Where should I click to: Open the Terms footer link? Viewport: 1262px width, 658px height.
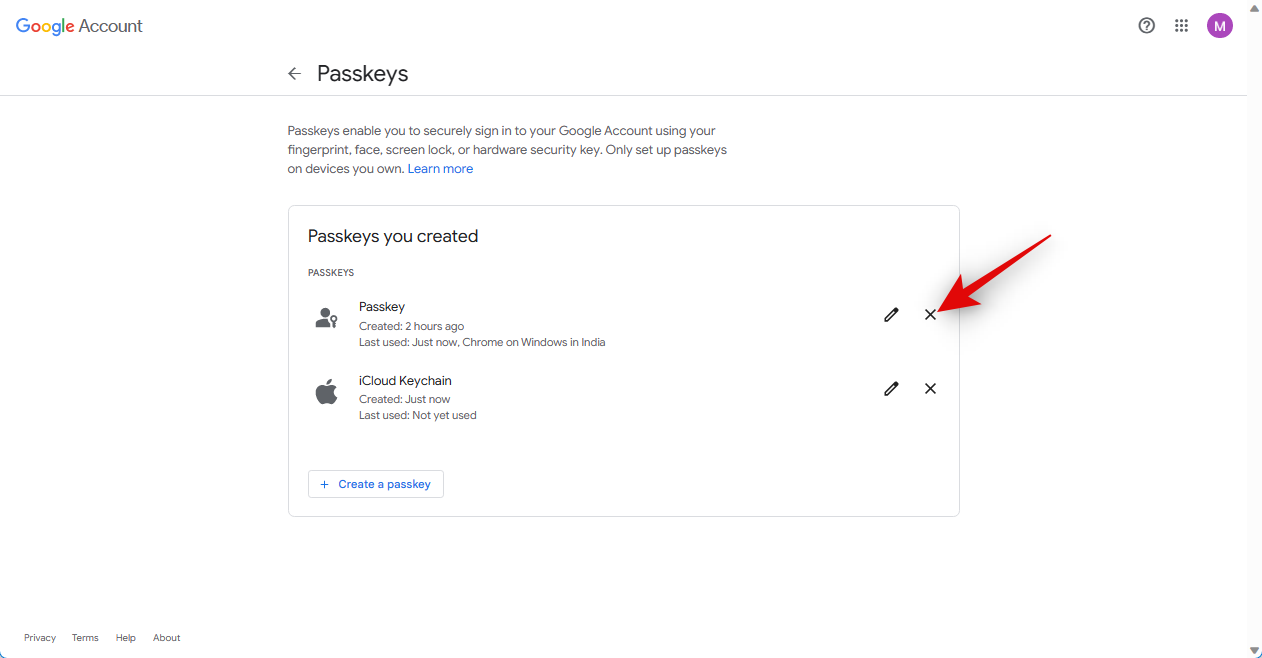tap(85, 638)
